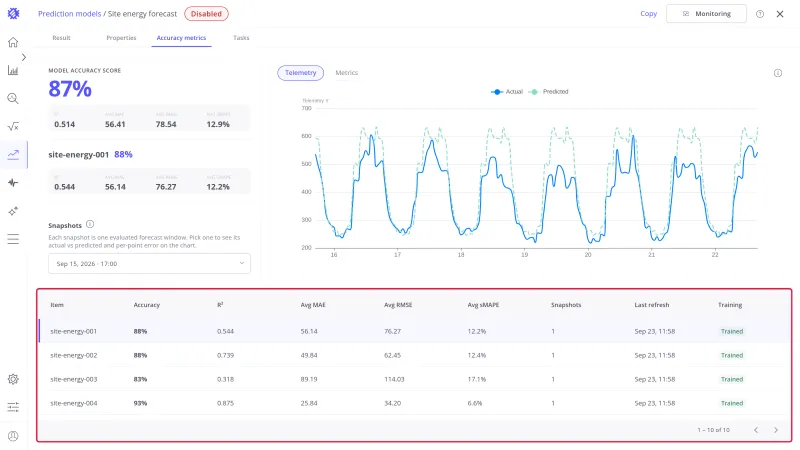The width and height of the screenshot is (800, 450).
Task: Switch to the Result tab
Action: tap(61, 38)
